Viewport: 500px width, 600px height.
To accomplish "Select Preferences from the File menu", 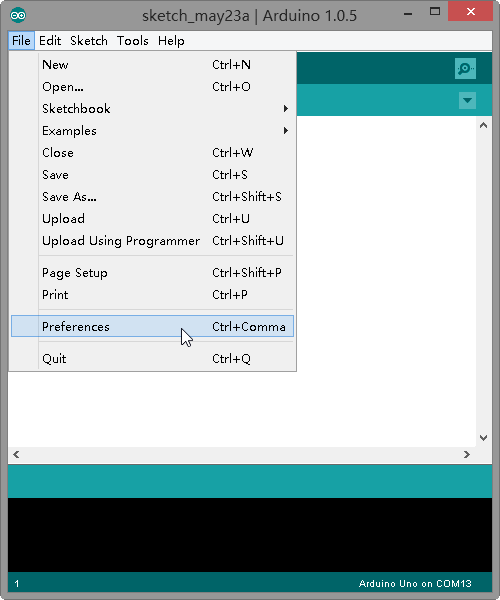I will click(153, 326).
